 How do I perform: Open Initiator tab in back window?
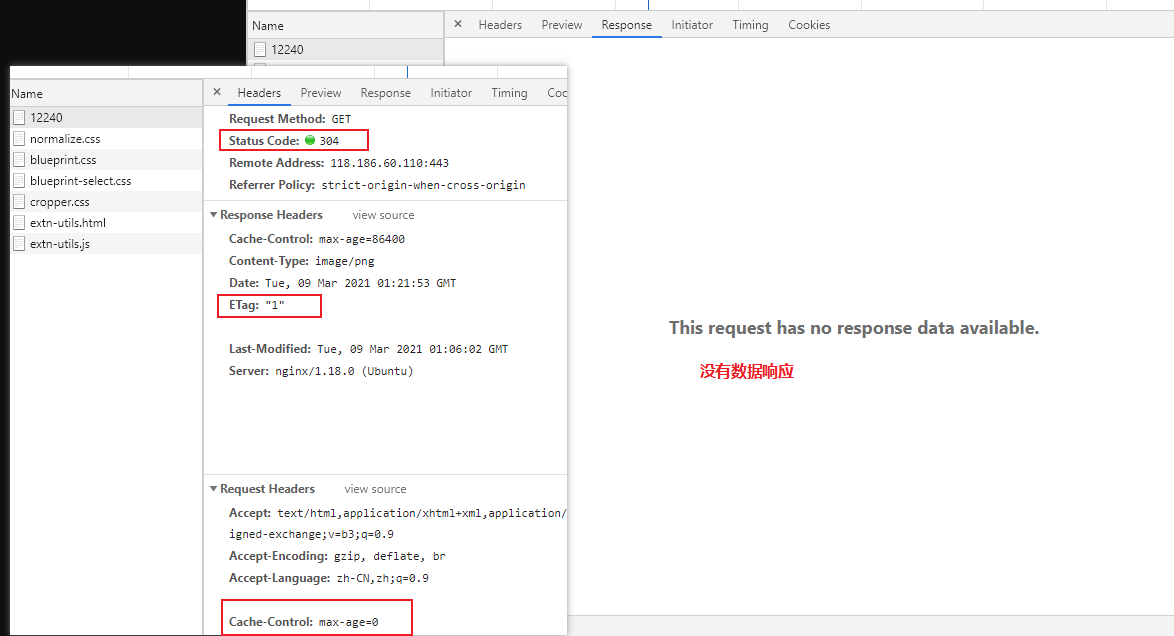click(x=692, y=25)
